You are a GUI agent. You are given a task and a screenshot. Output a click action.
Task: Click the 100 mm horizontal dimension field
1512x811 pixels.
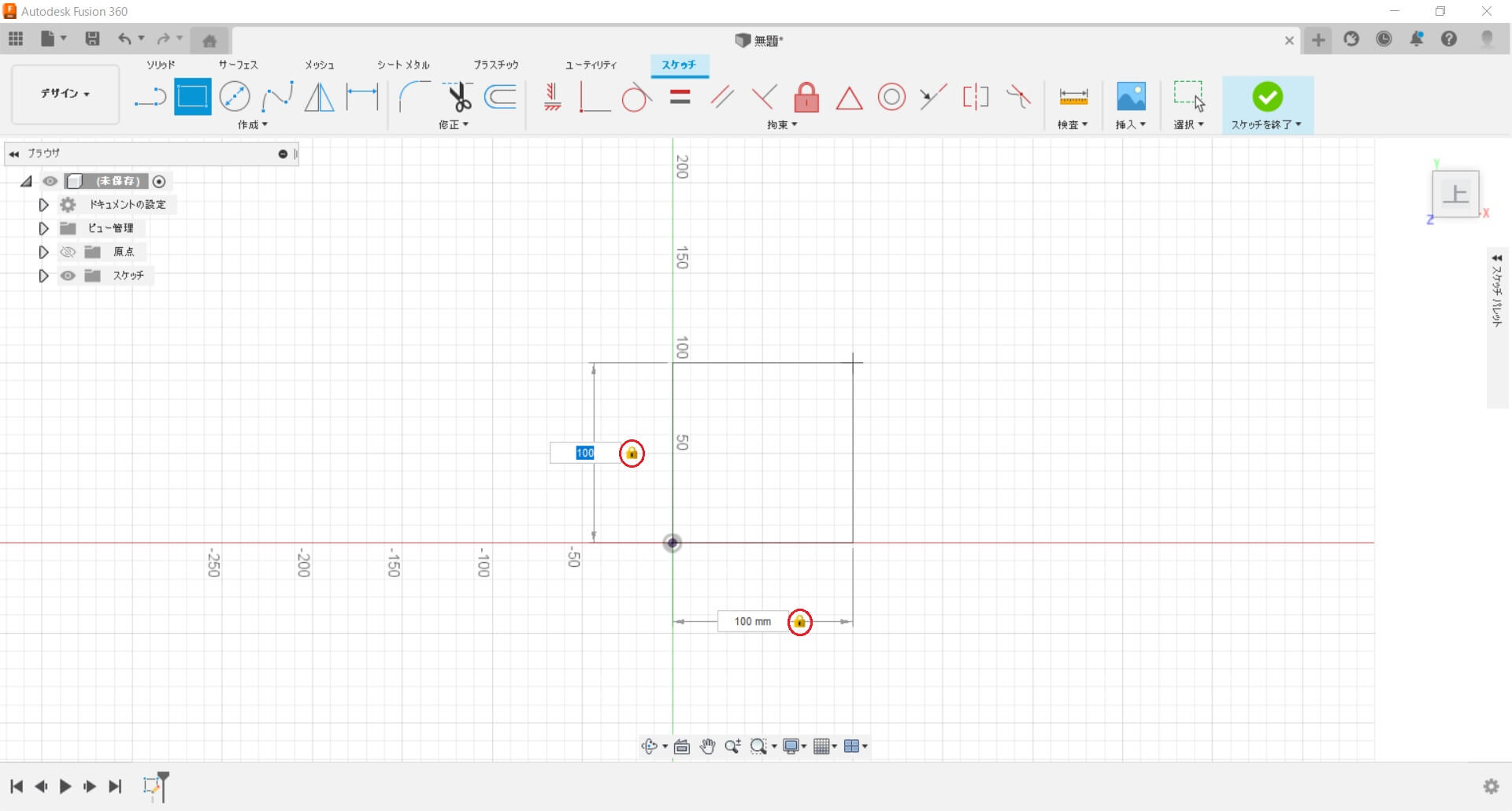tap(752, 621)
